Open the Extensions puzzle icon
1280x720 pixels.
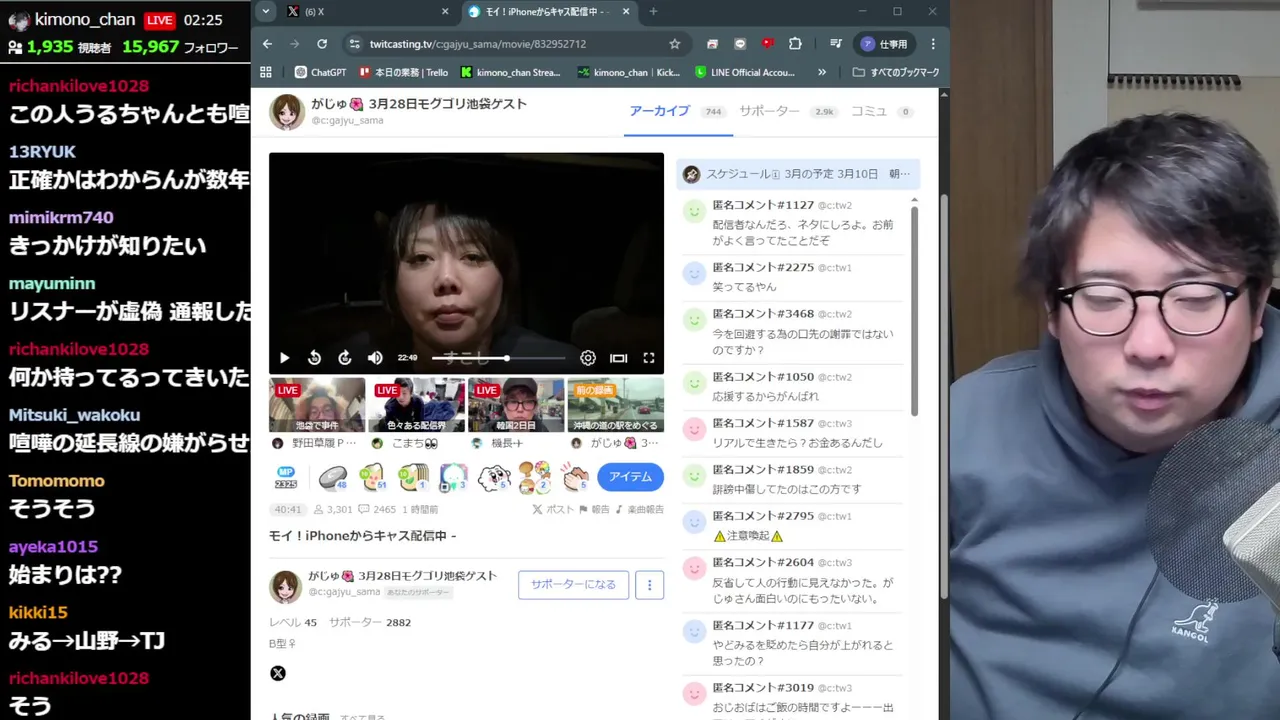tap(795, 44)
